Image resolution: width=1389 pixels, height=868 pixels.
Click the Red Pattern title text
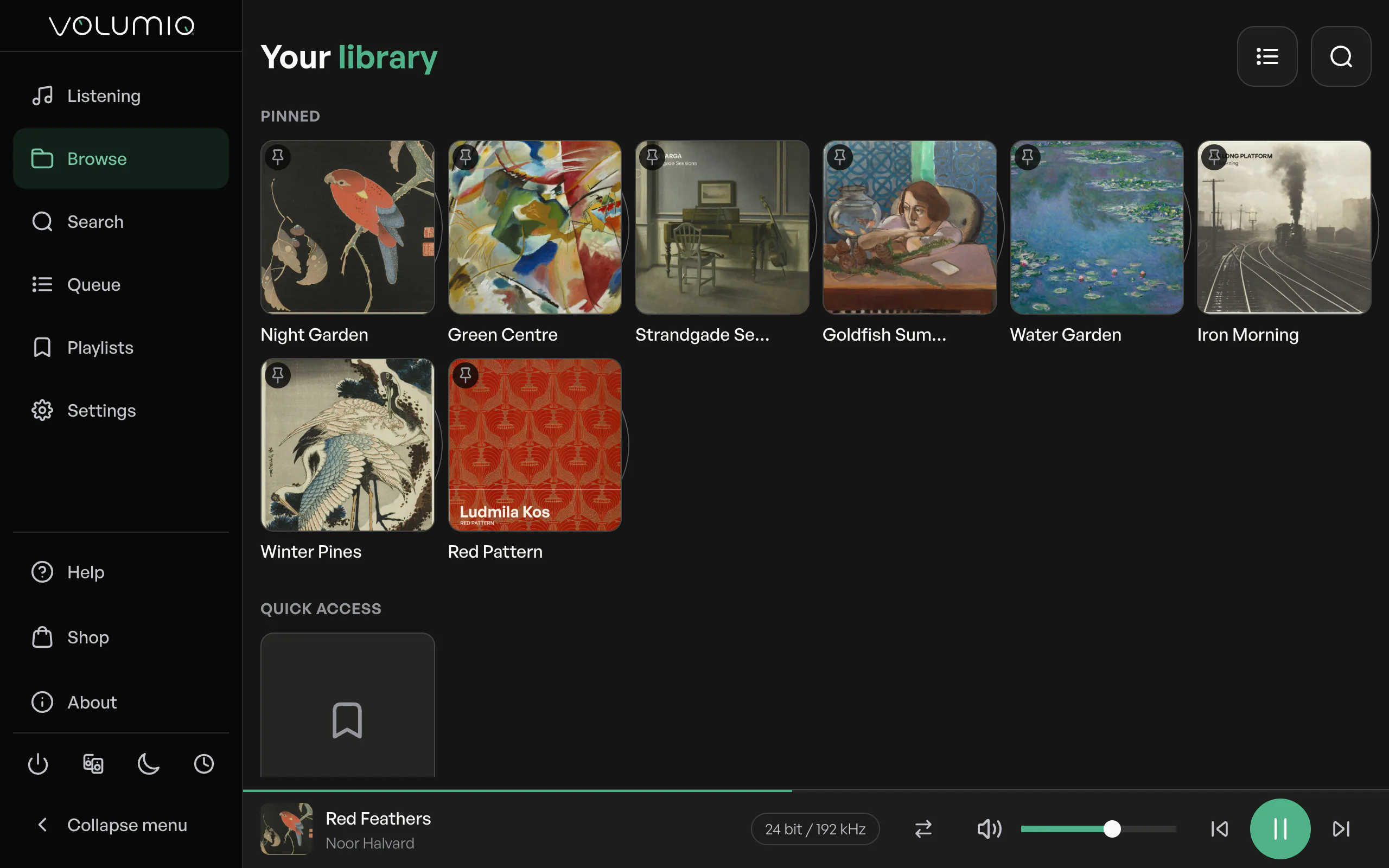pos(495,552)
